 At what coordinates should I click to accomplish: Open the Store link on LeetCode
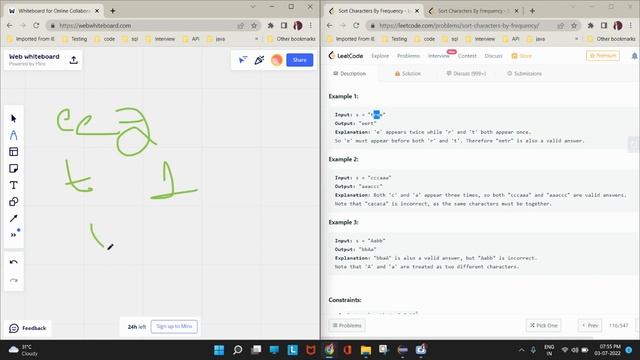tap(522, 56)
